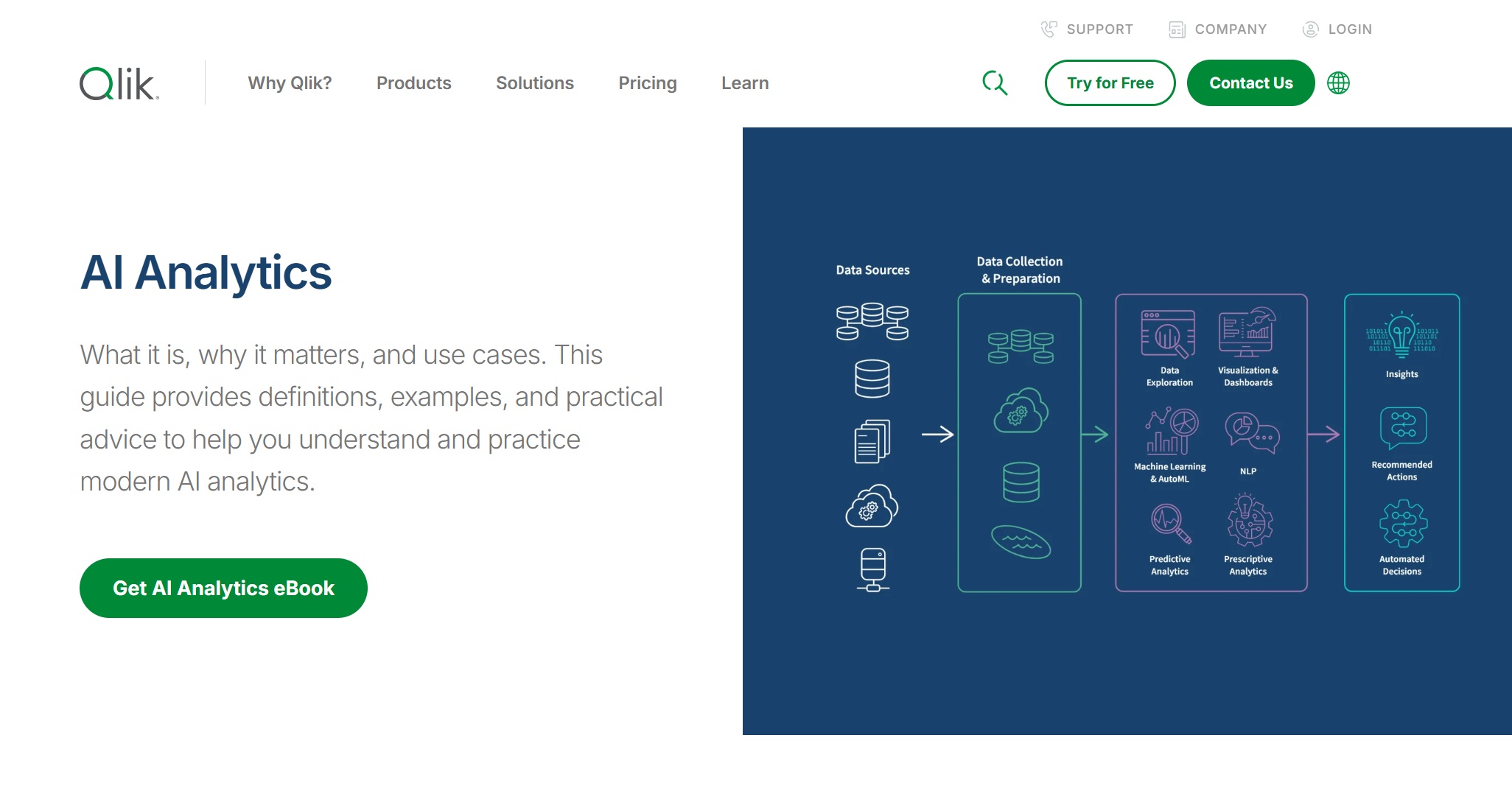Click the building icon next to COMPANY
Image resolution: width=1512 pixels, height=794 pixels.
pyautogui.click(x=1177, y=29)
